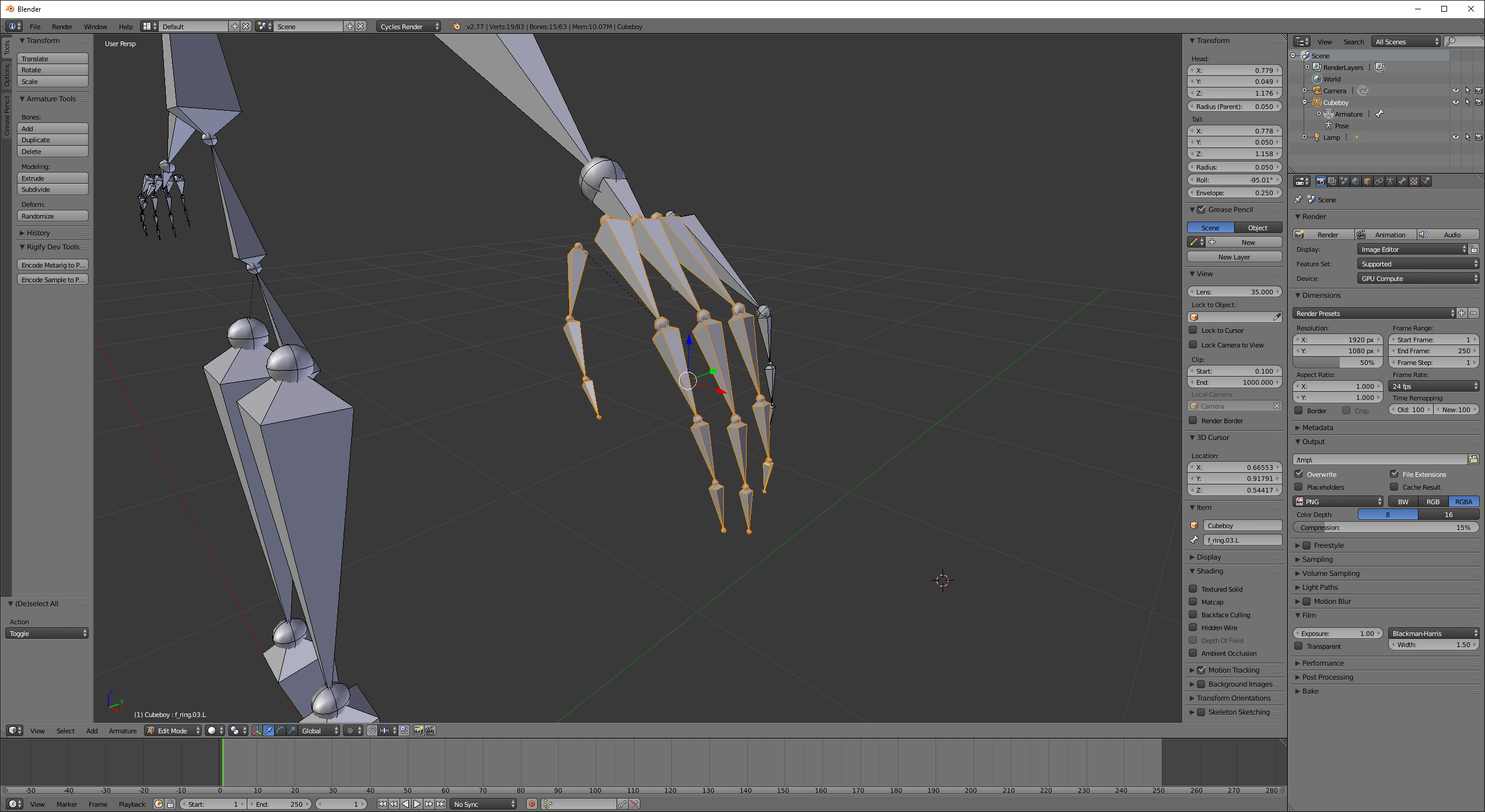Viewport: 1485px width, 812px height.
Task: Open the Edit Mode selector dropdown
Action: [x=173, y=730]
